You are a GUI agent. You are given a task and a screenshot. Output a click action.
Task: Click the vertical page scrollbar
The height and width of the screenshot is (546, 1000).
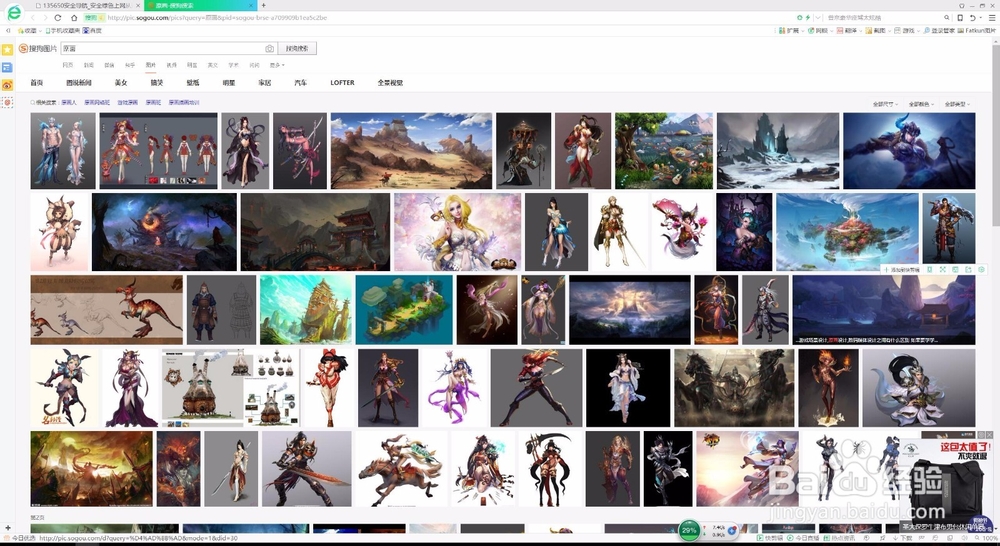pos(996,137)
